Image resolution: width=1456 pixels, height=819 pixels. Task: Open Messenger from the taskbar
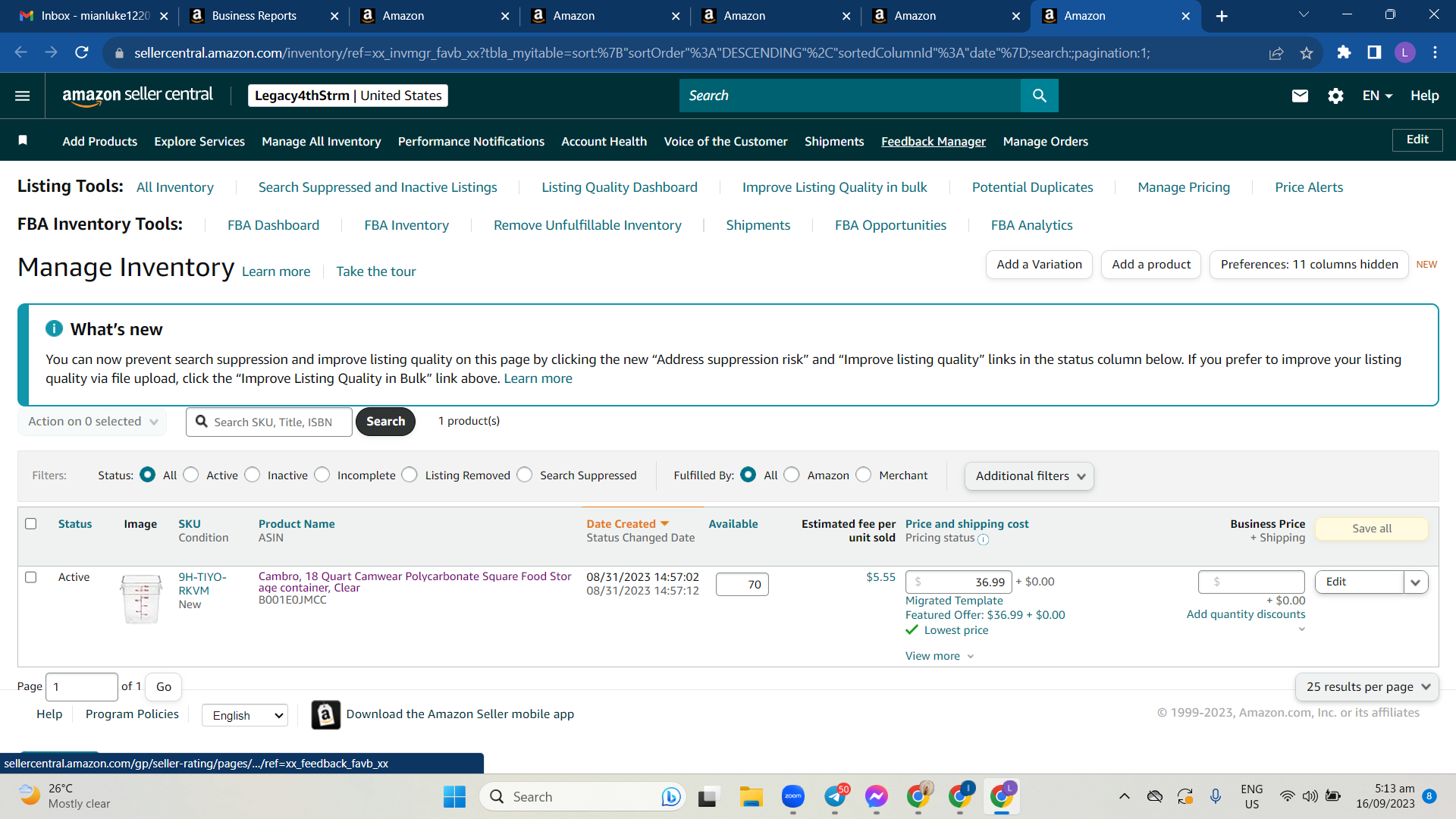point(876,796)
